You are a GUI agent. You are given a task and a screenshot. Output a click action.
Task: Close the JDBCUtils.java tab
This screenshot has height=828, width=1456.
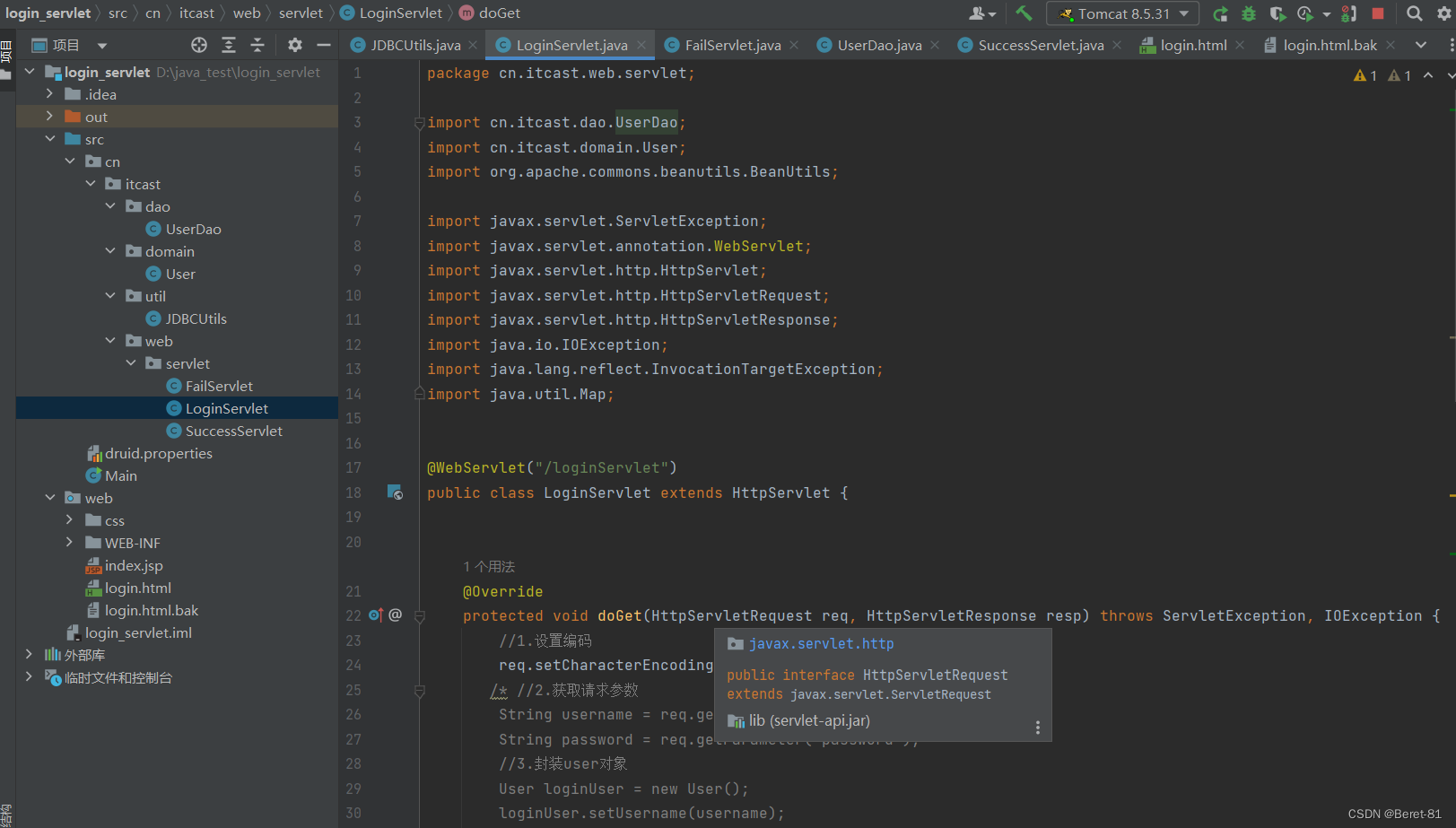click(x=473, y=45)
